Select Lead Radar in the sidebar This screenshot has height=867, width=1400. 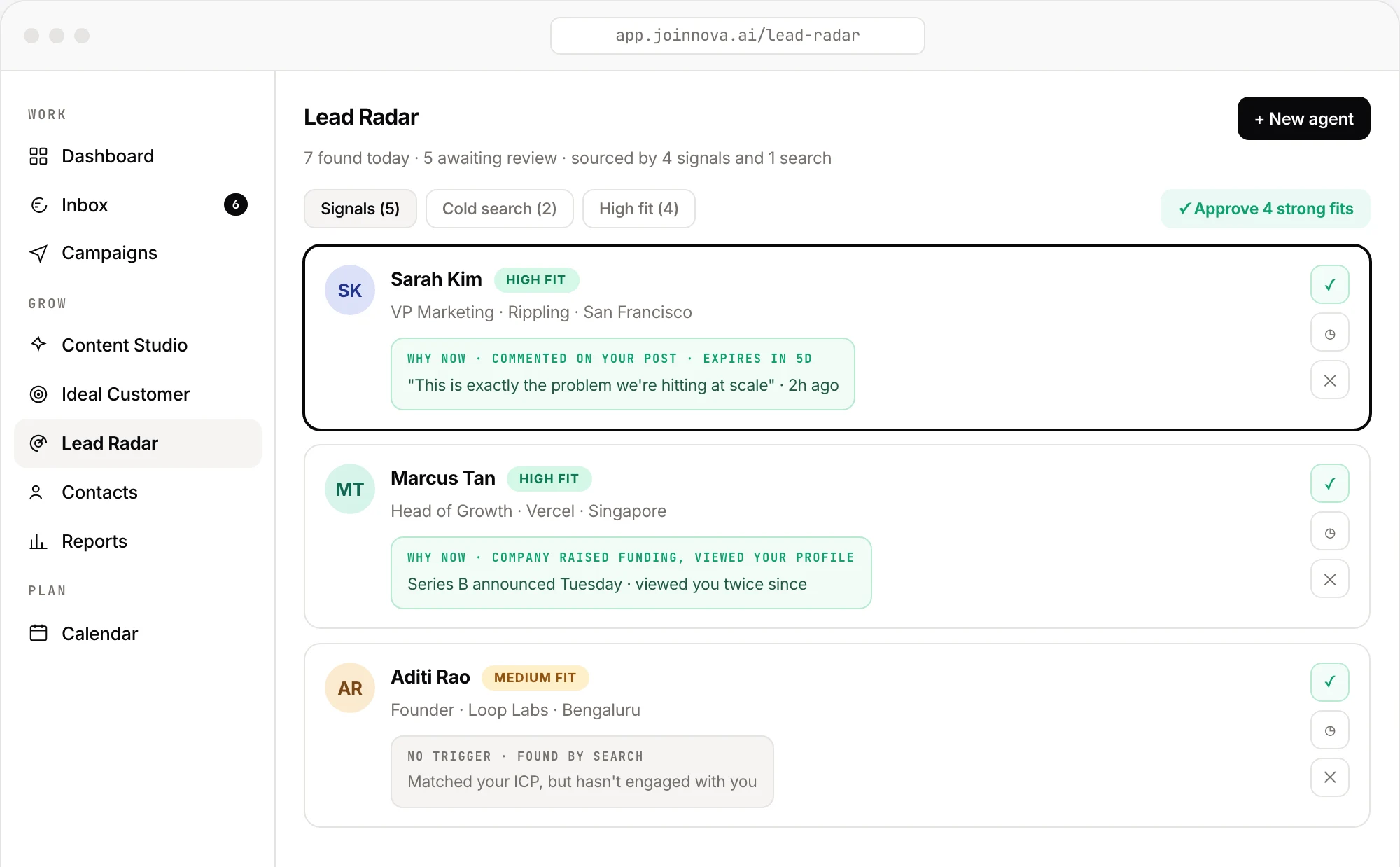(x=138, y=443)
